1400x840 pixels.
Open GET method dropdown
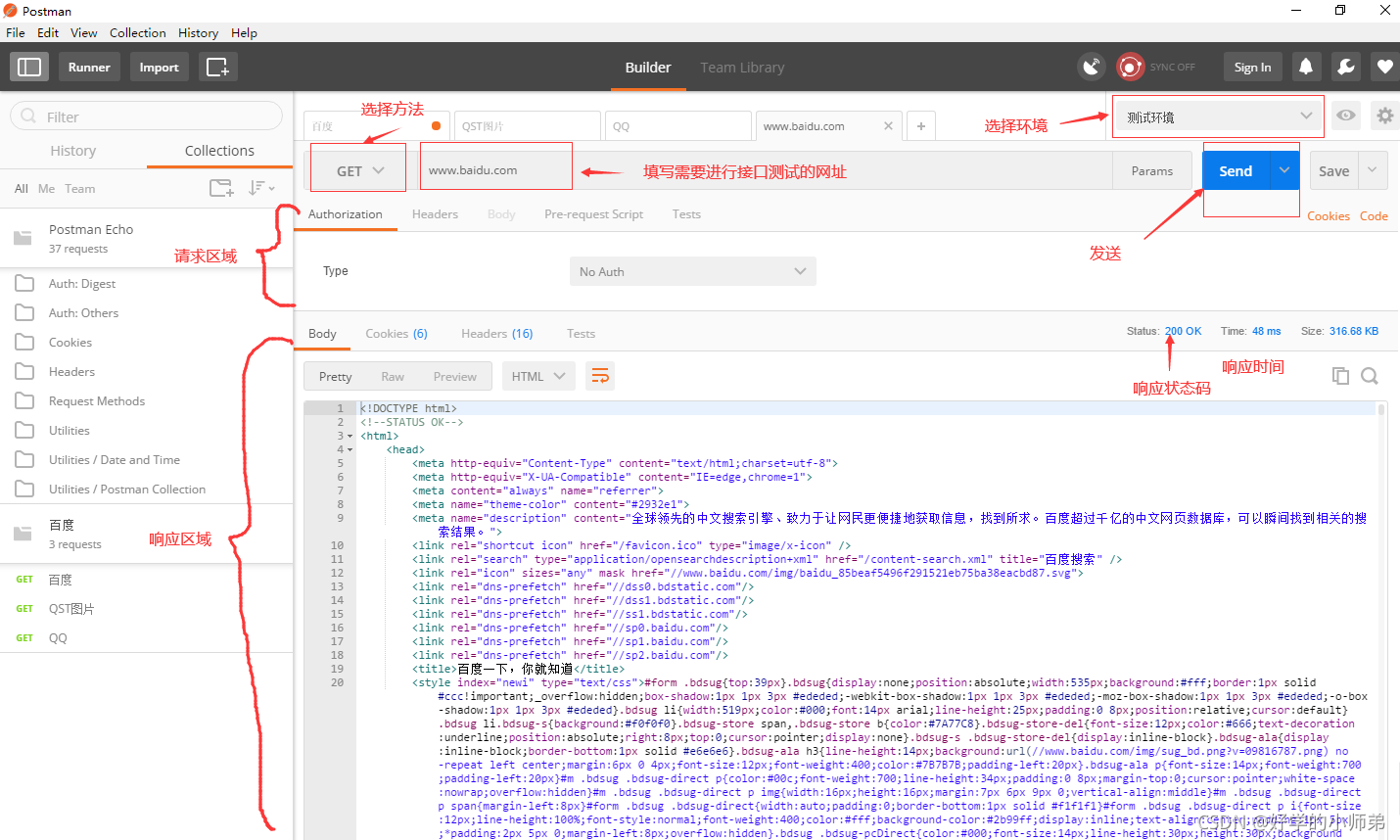point(358,170)
